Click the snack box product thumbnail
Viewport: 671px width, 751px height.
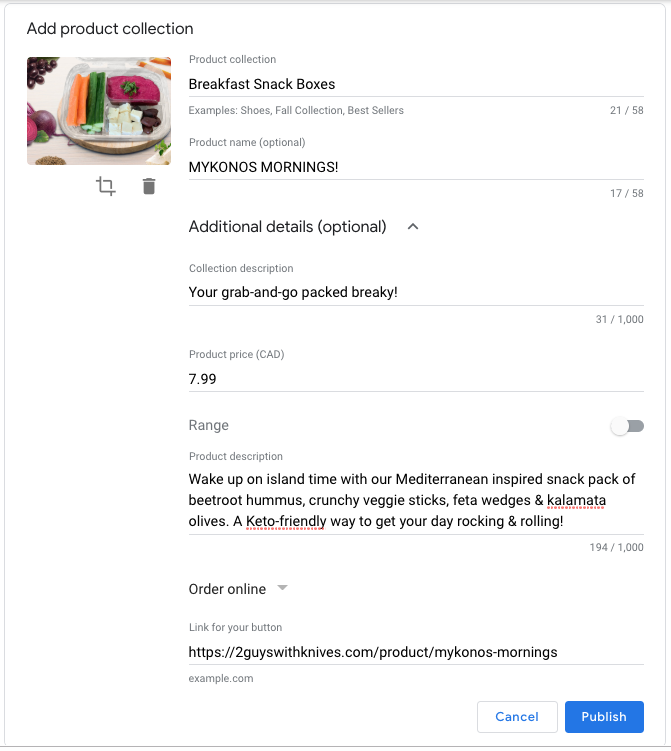tap(99, 110)
